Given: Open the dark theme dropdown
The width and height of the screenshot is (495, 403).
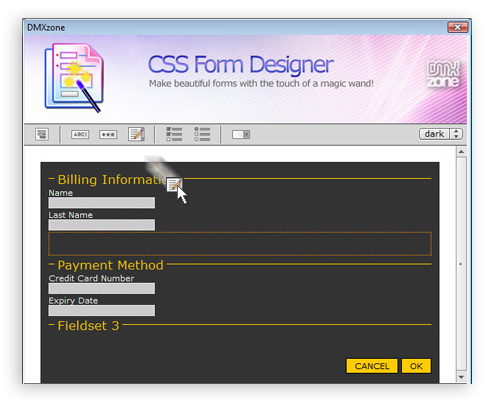Looking at the screenshot, I should (434, 134).
